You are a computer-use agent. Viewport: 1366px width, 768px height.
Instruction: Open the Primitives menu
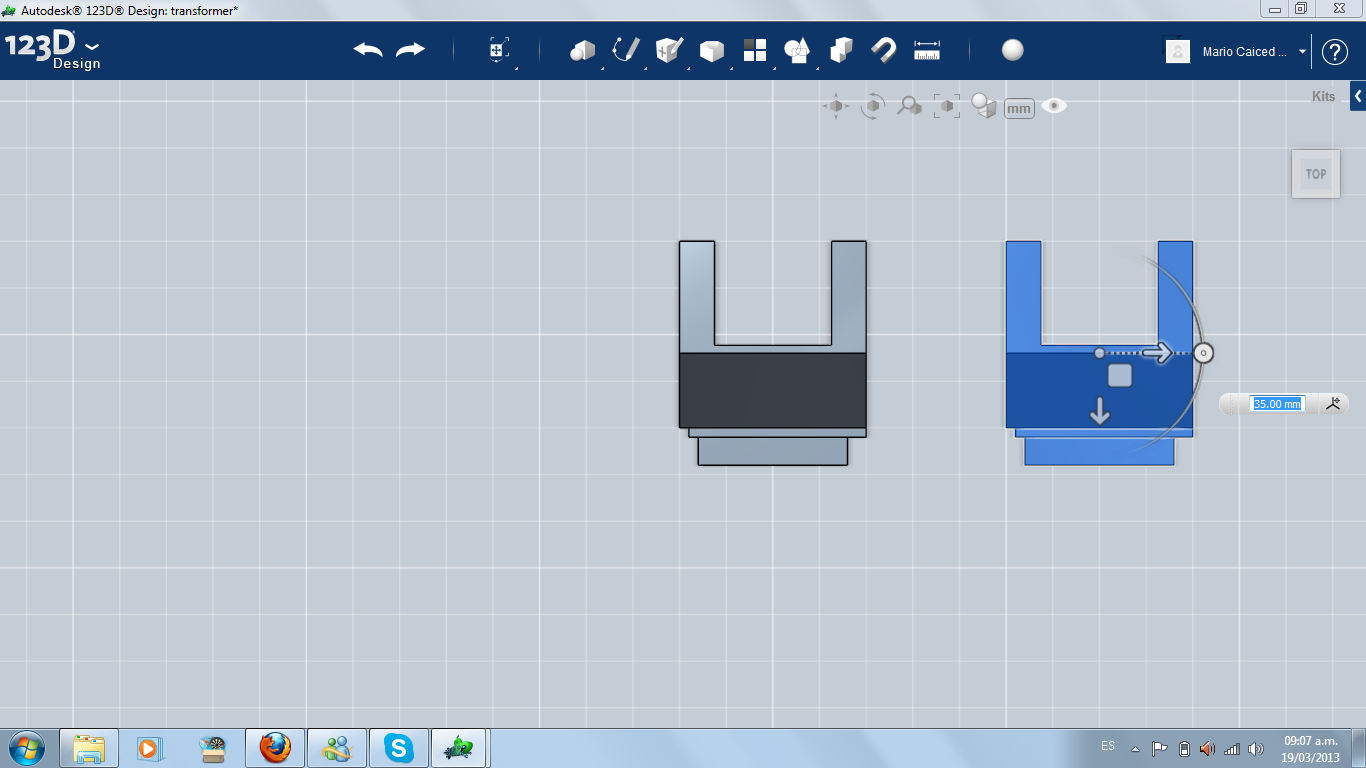point(582,50)
